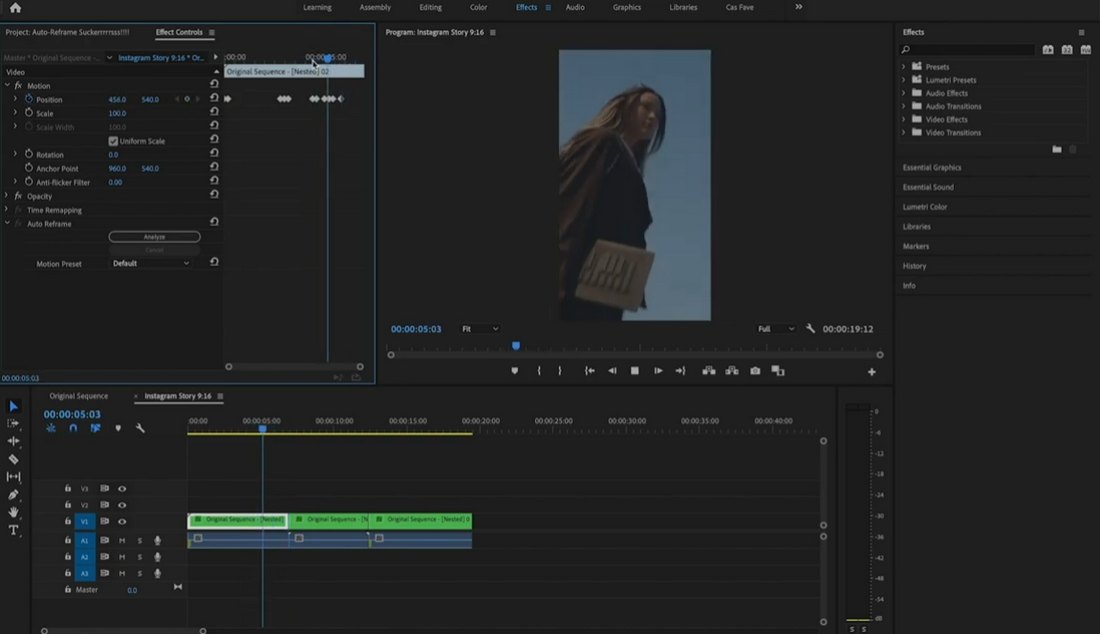1100x634 pixels.
Task: Click the Export Frame camera icon
Action: point(755,371)
